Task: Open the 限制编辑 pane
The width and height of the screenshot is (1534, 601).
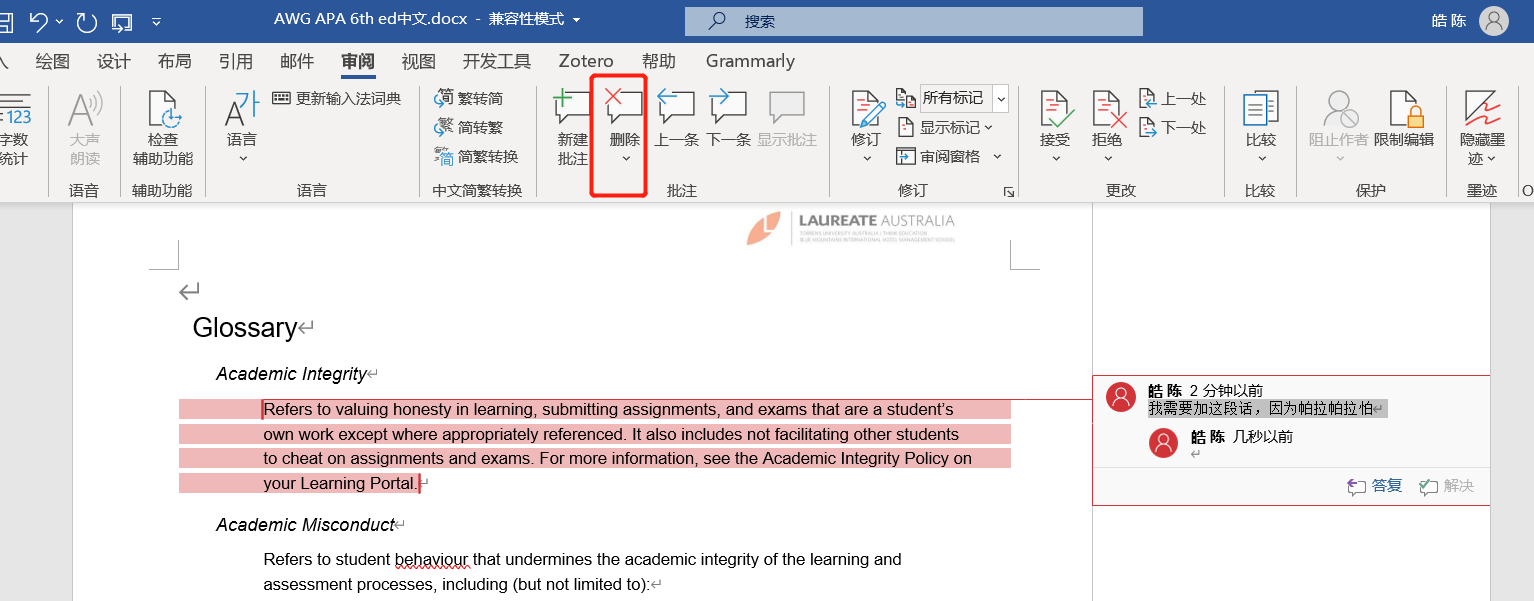Action: pos(1404,120)
